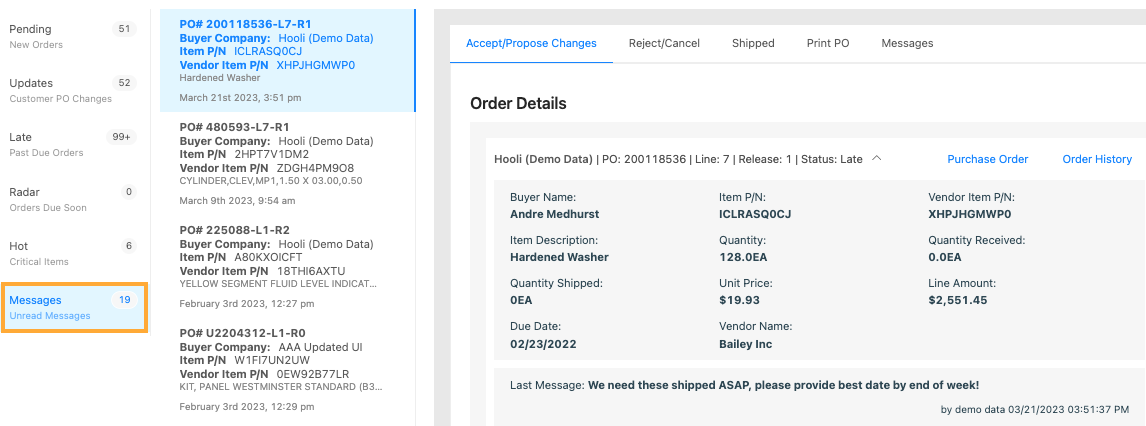Collapse the order header chevron after Status: Late
Viewport: 1146px width, 426px height.
[x=877, y=158]
